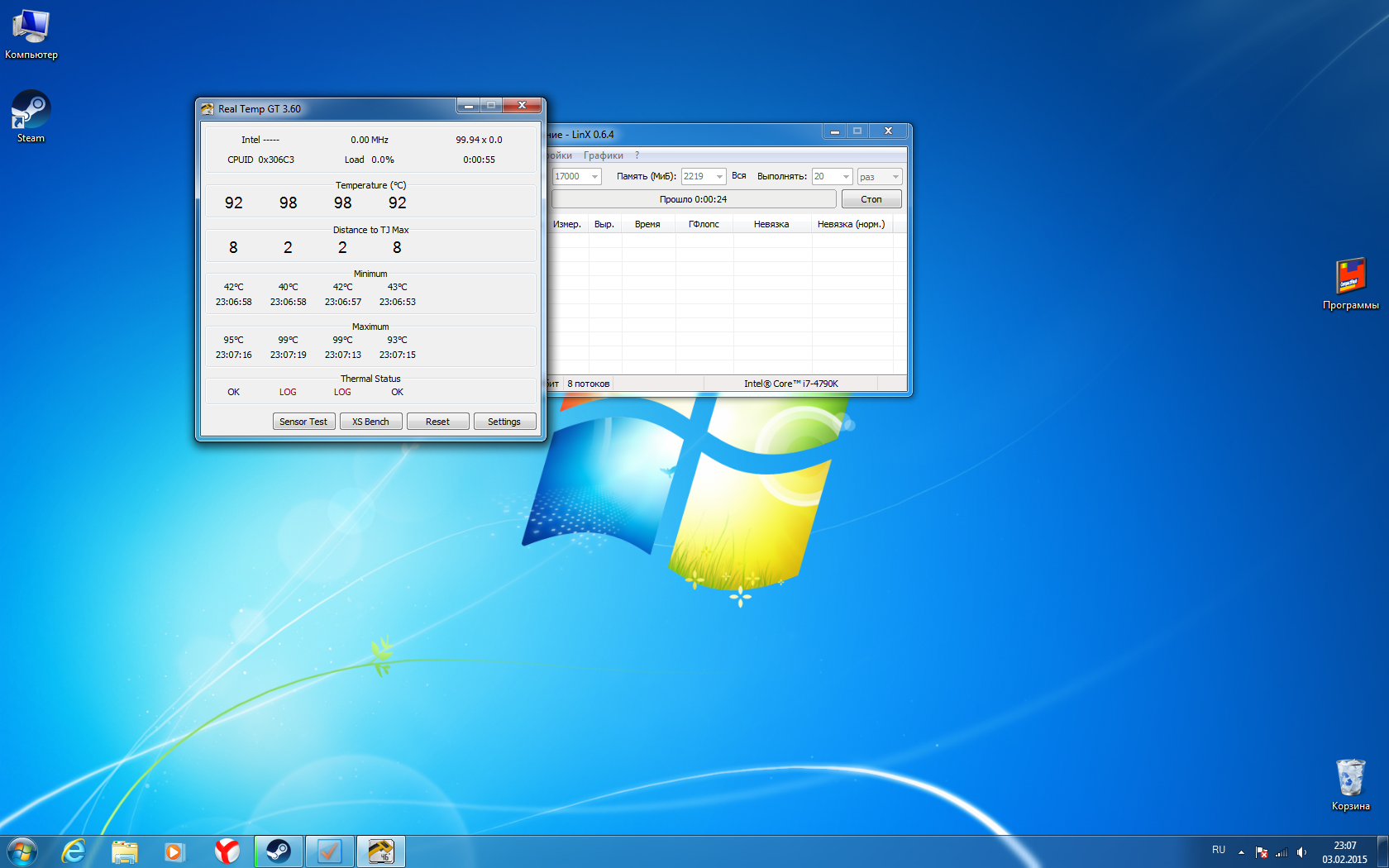Click the 23:07:16 maximum timestamp
1389x868 pixels.
coord(233,355)
